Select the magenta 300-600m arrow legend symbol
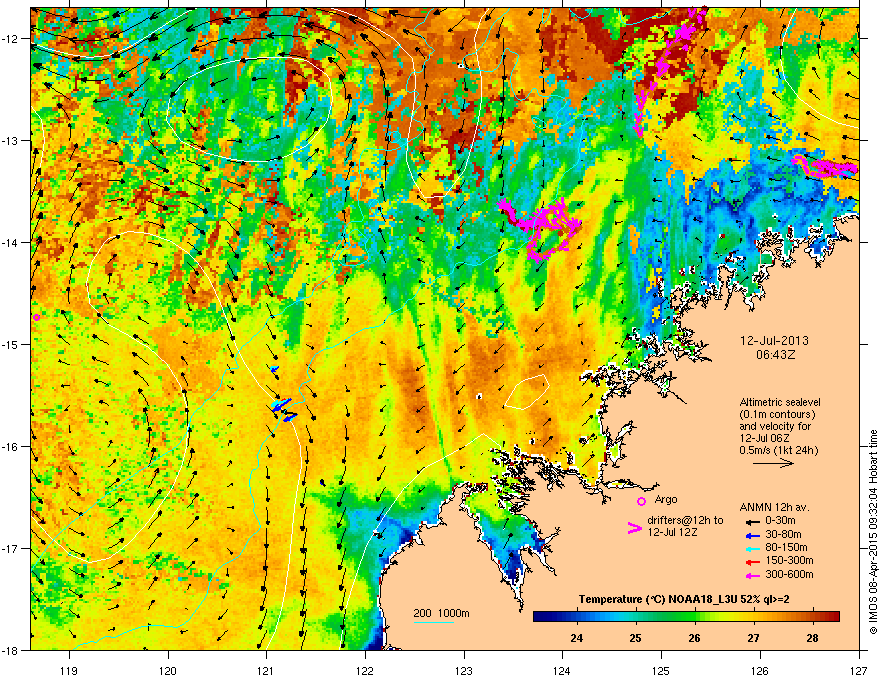 (x=752, y=575)
